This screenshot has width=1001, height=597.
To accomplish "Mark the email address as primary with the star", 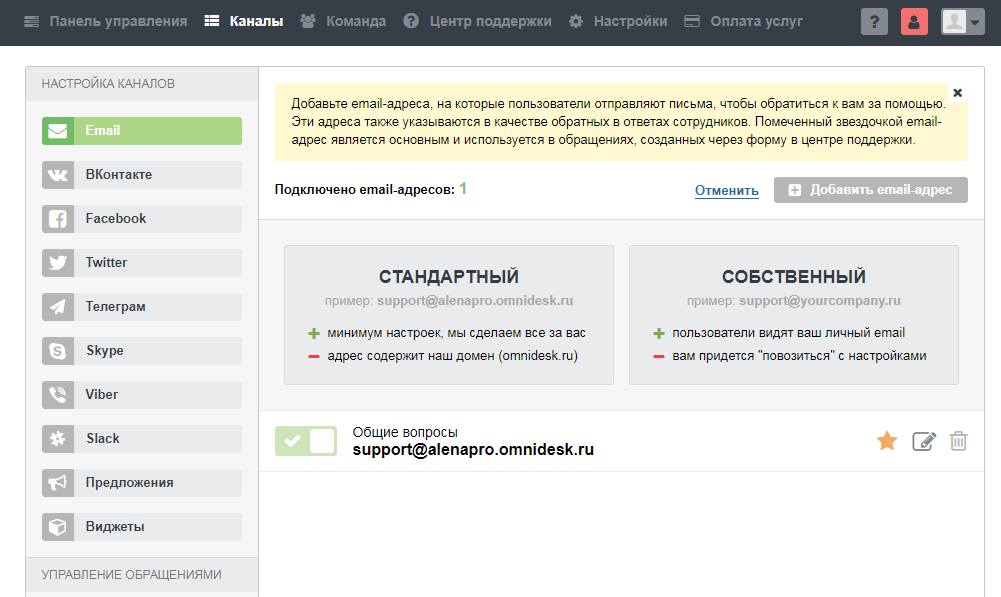I will click(887, 440).
